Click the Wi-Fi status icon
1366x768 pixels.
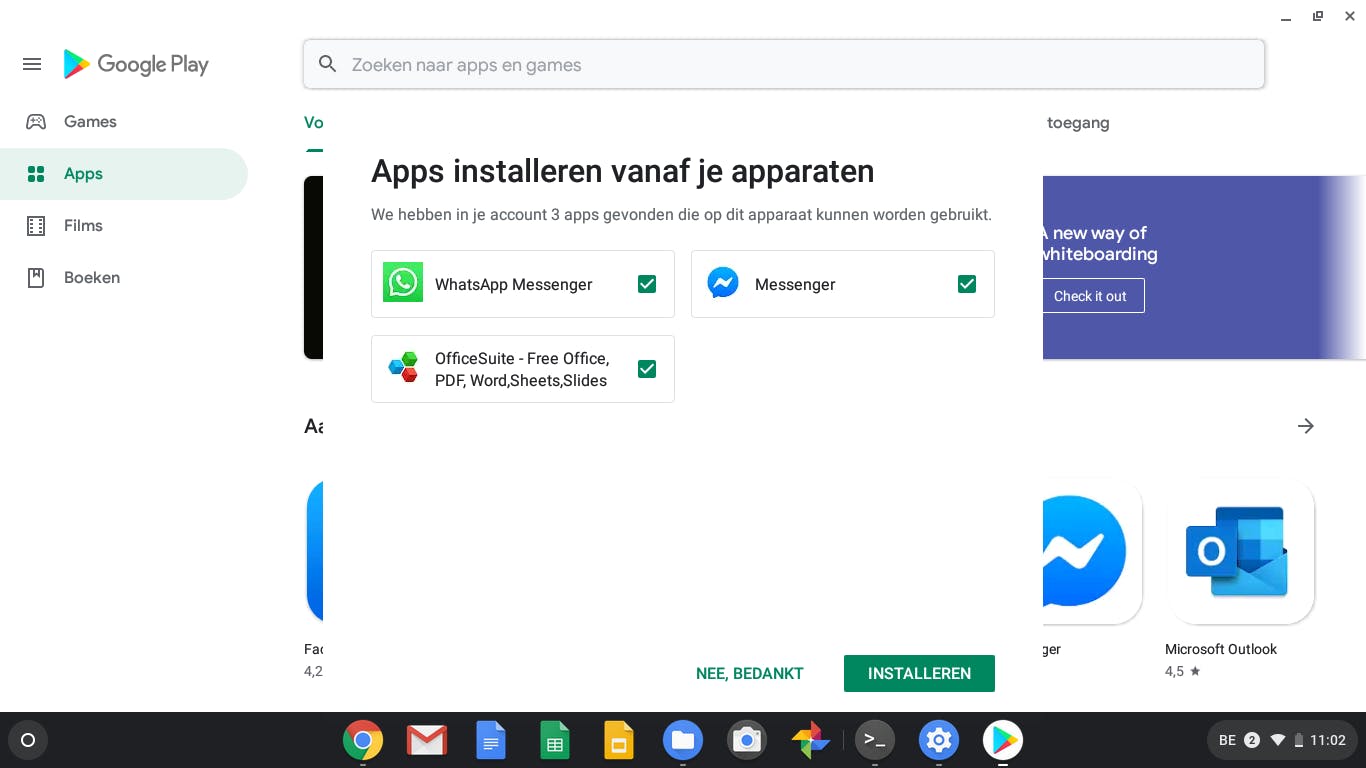tap(1278, 740)
